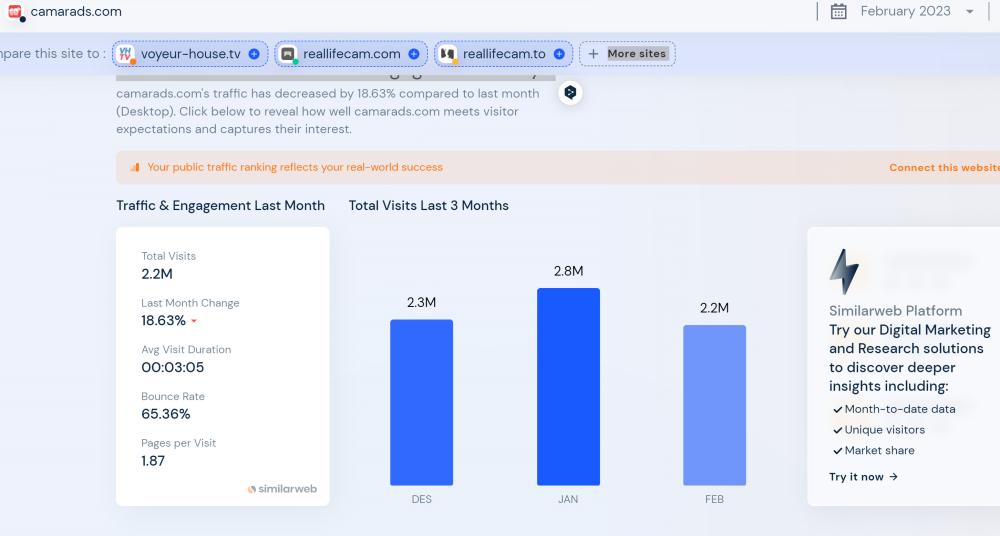Click the plus icon on reallifecam.com chip
Image resolution: width=1000 pixels, height=536 pixels.
coord(413,54)
